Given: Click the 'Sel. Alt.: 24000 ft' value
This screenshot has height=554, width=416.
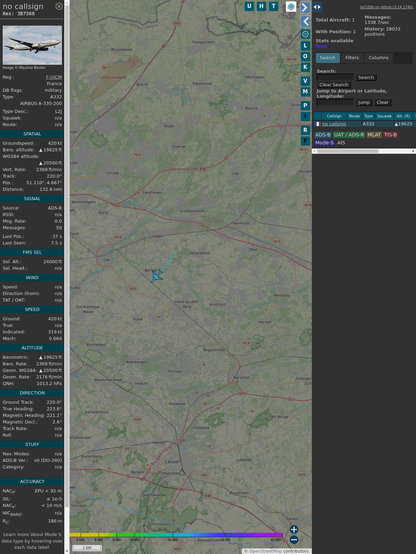Looking at the screenshot, I should coord(52,262).
